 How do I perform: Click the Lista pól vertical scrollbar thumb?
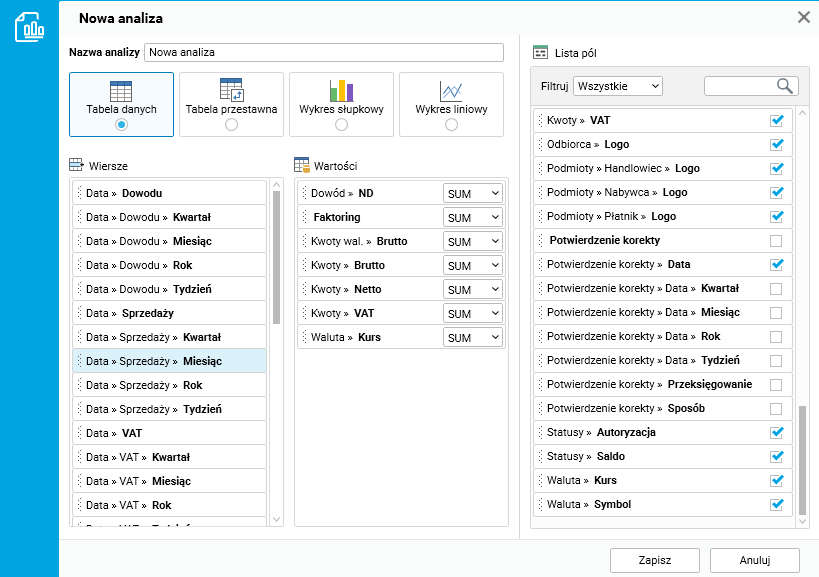pos(802,460)
